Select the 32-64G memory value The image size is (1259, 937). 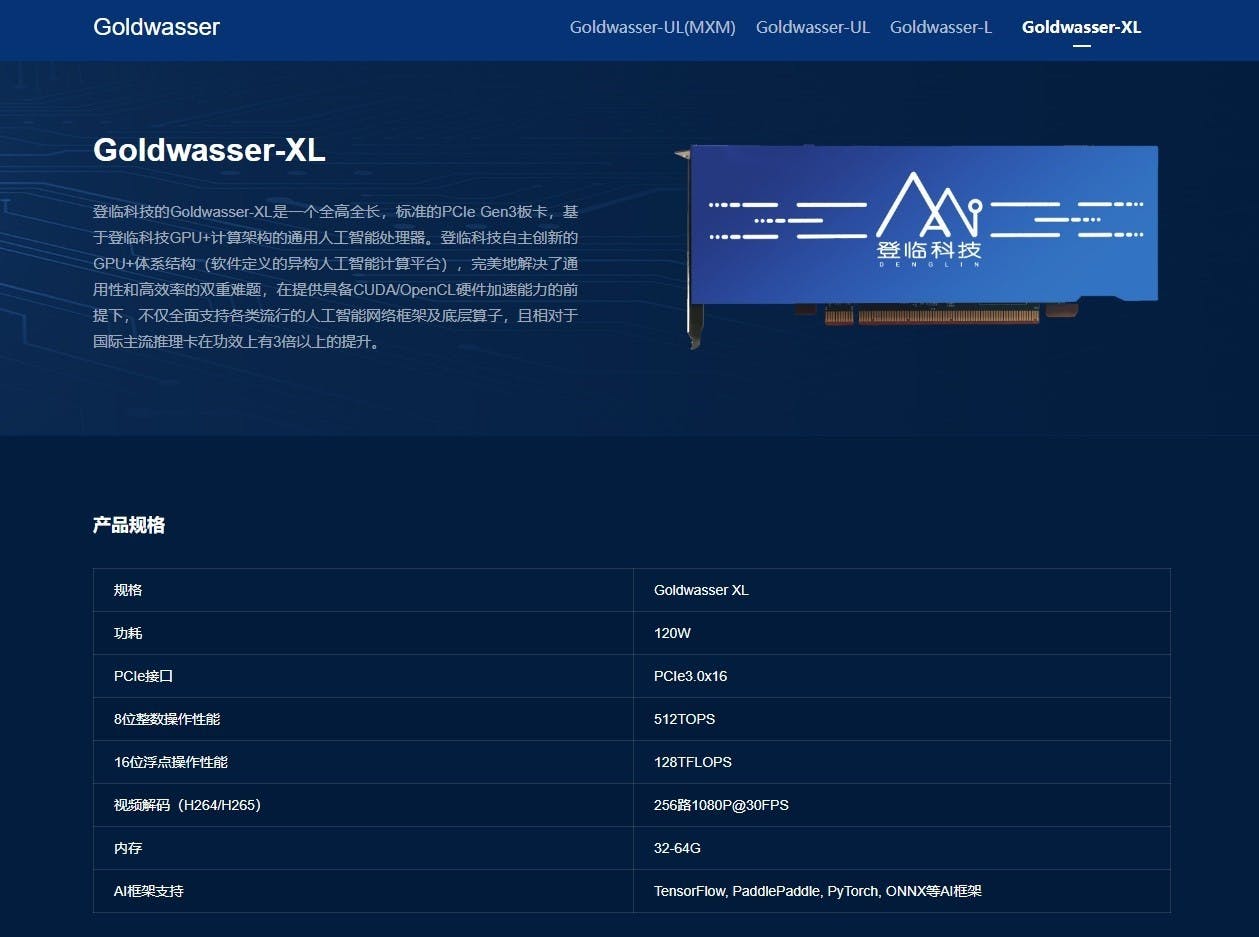click(677, 848)
